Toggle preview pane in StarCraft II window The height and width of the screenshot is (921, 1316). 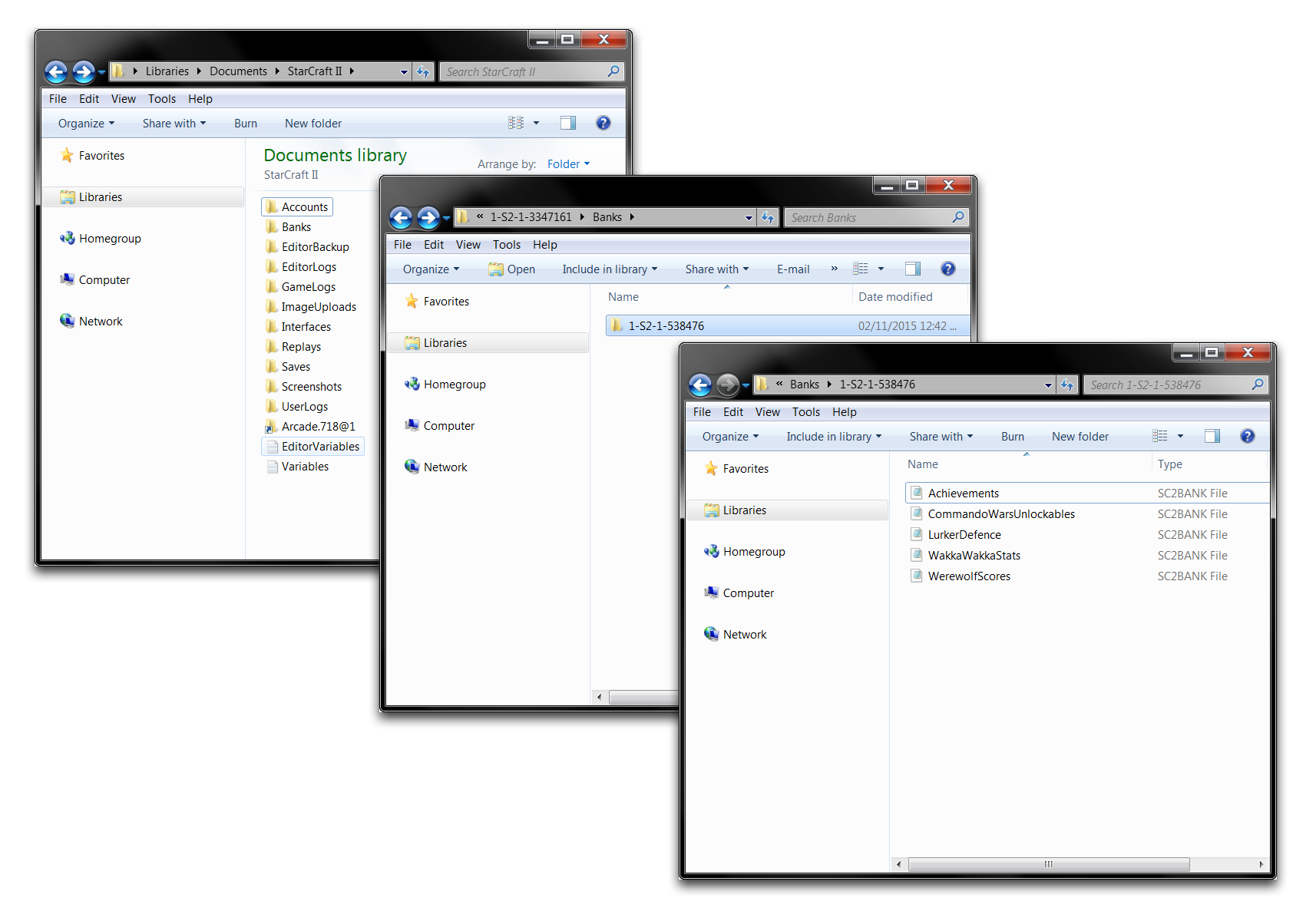pyautogui.click(x=568, y=123)
